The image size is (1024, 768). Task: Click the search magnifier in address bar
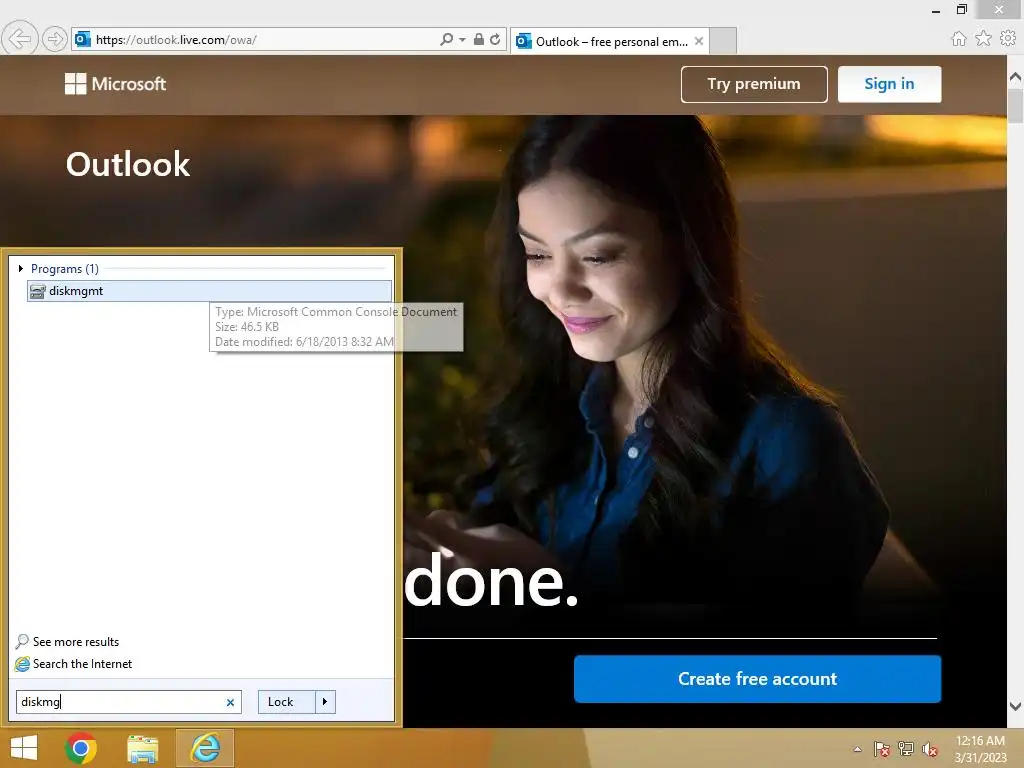[x=446, y=39]
